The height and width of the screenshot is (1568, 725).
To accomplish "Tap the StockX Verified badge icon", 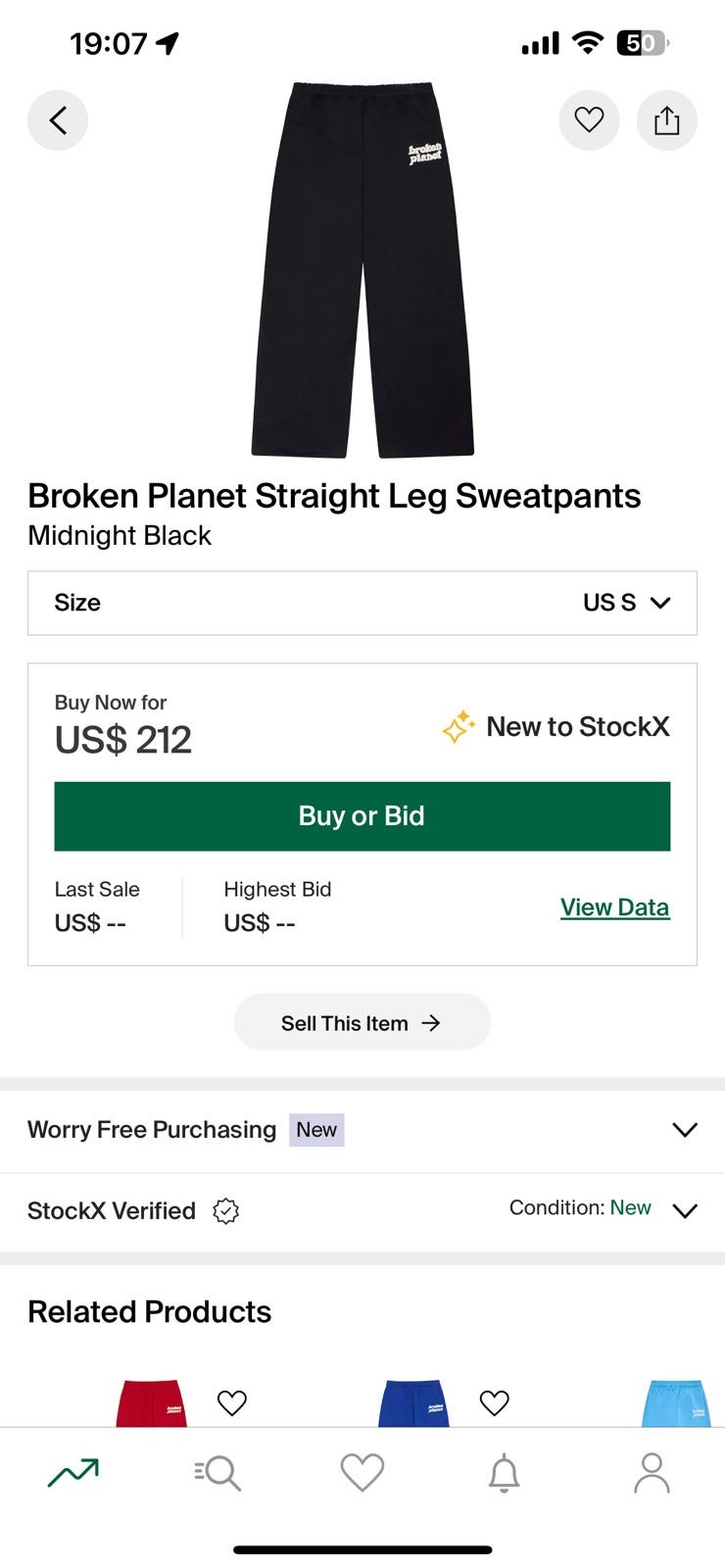I will [x=226, y=1211].
